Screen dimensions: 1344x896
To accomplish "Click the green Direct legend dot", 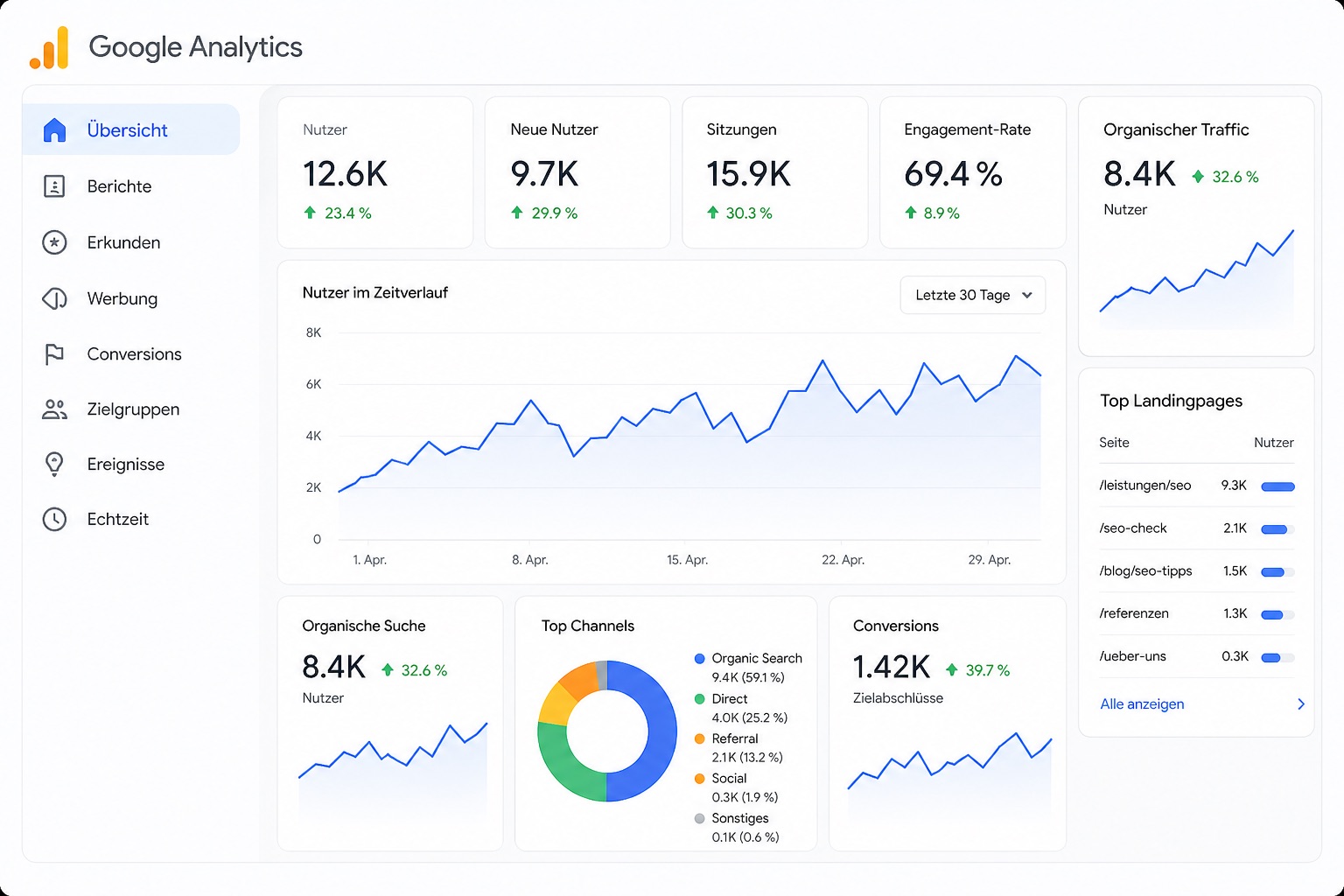I will (700, 699).
